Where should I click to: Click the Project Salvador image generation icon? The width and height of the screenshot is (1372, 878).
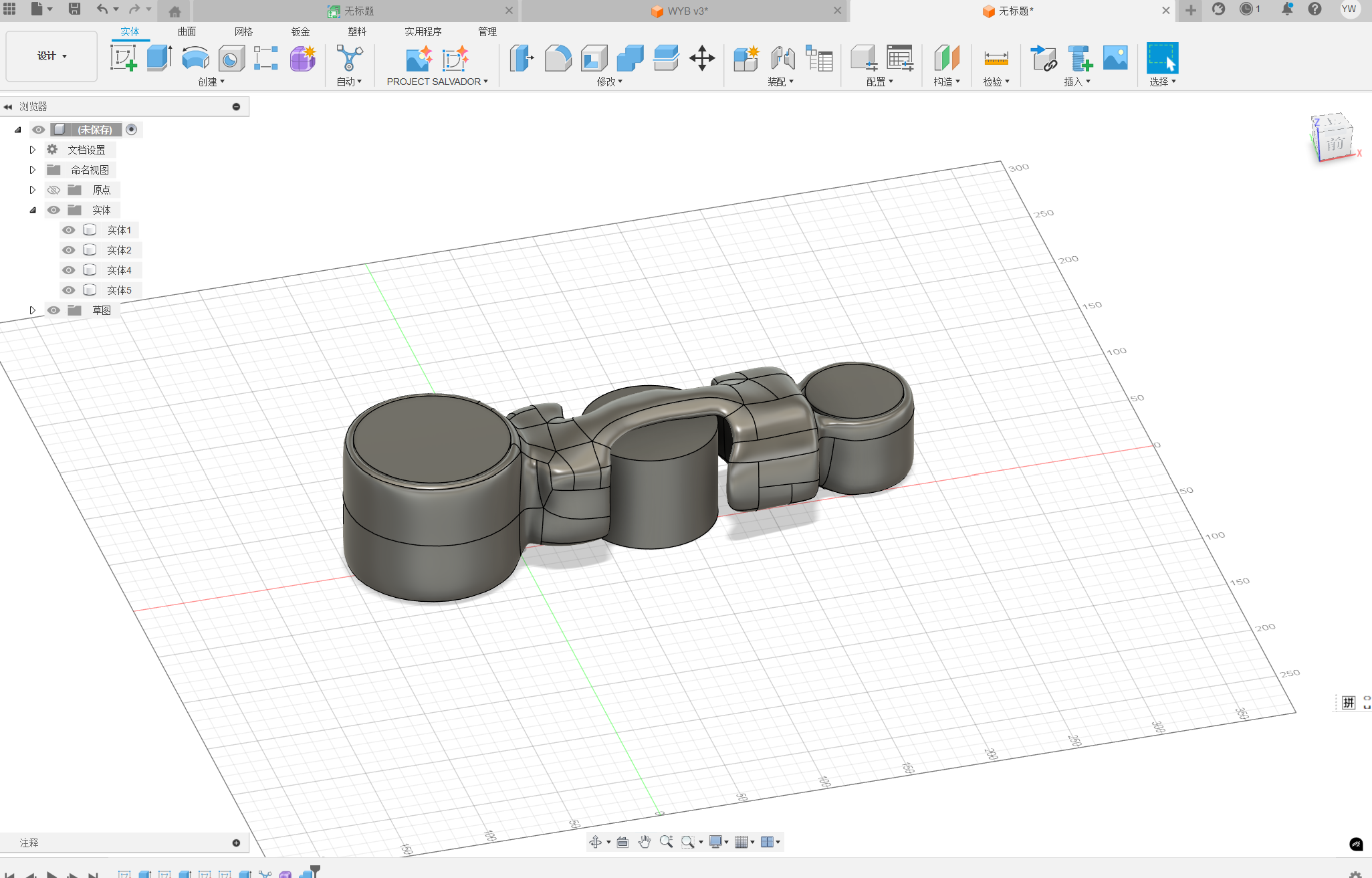pyautogui.click(x=419, y=58)
